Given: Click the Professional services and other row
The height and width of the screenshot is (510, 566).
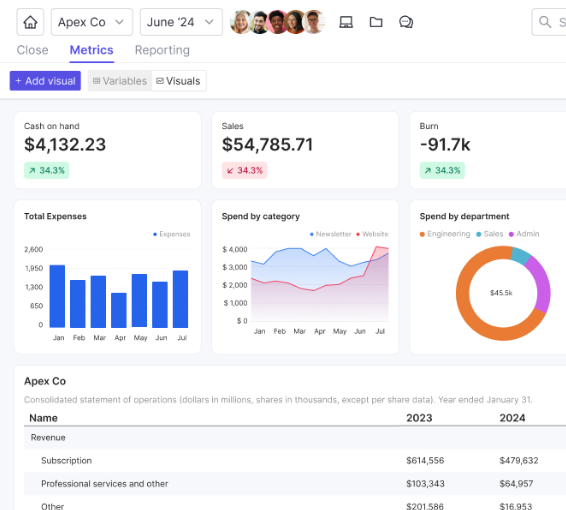Looking at the screenshot, I should [295, 484].
